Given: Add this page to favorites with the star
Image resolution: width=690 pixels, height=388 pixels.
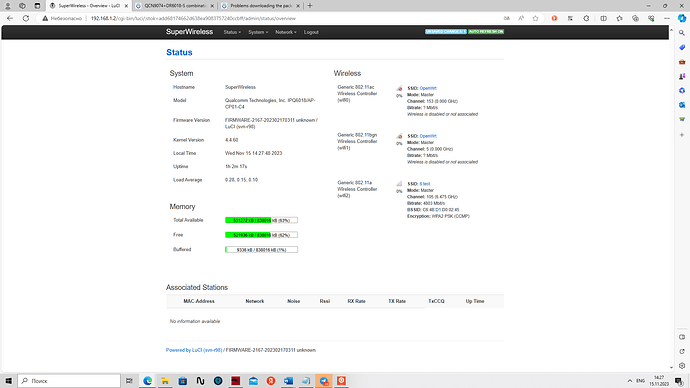Looking at the screenshot, I should pyautogui.click(x=535, y=18).
